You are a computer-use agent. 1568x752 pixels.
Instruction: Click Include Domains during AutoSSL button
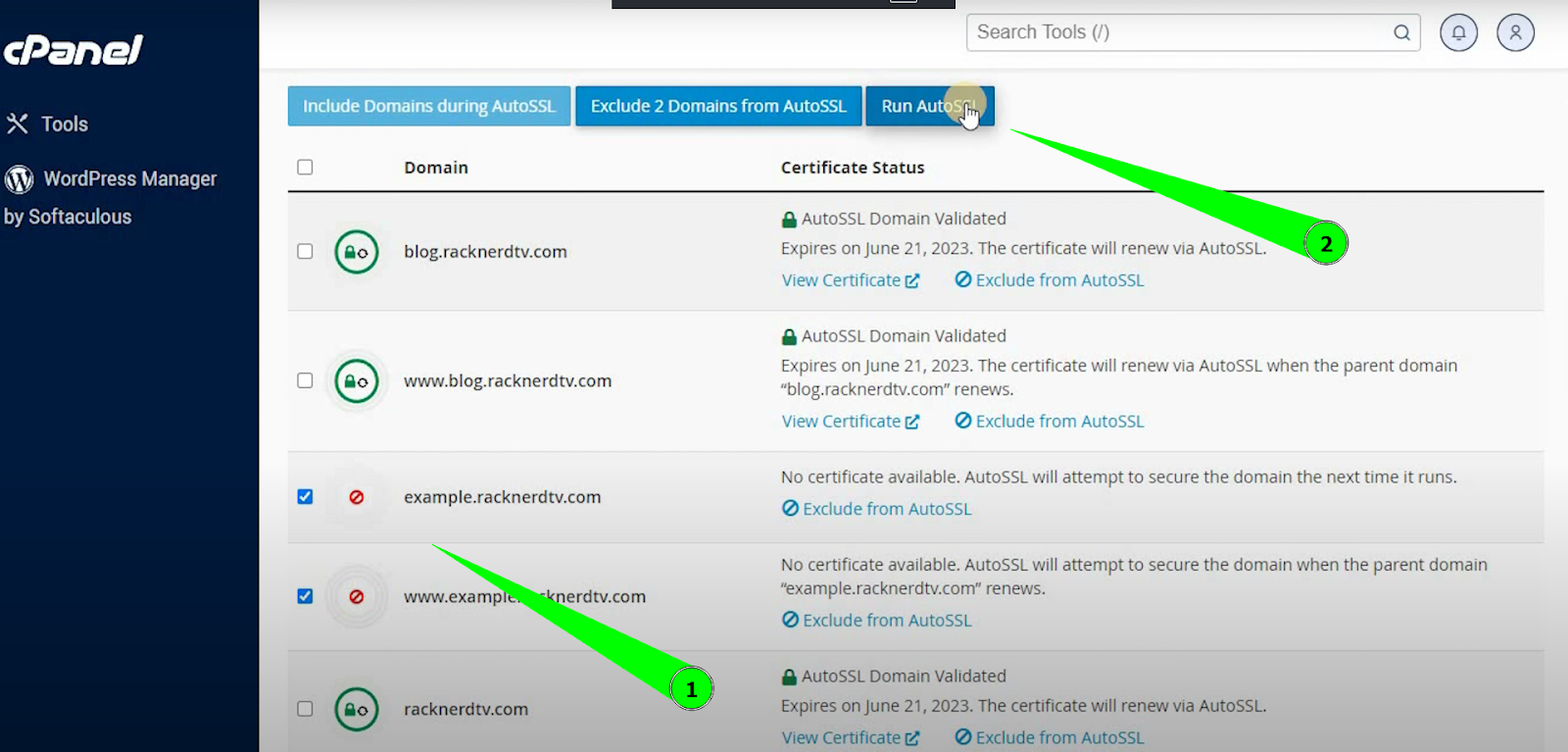(x=429, y=106)
